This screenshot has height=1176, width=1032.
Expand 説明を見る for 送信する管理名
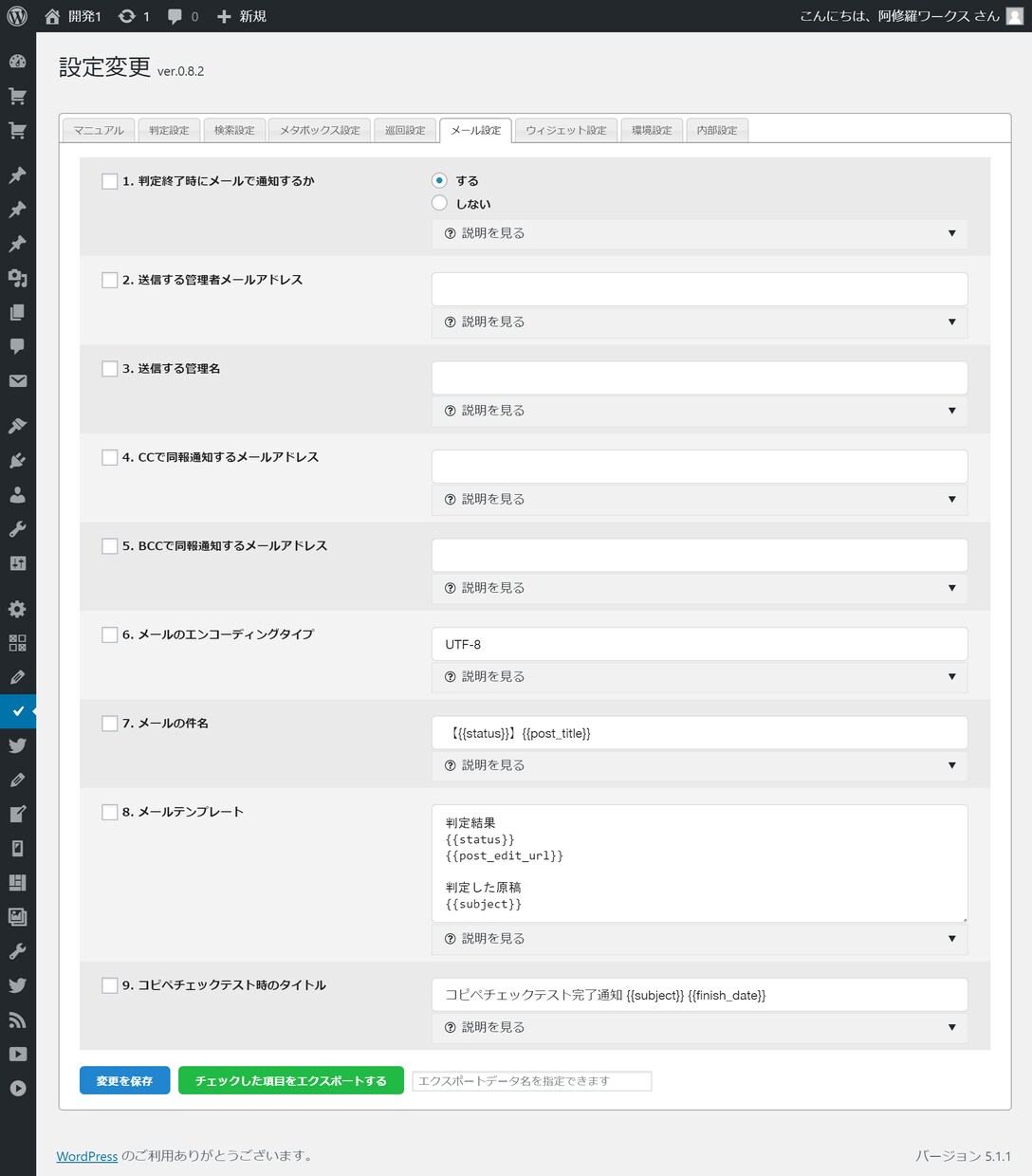coord(700,411)
